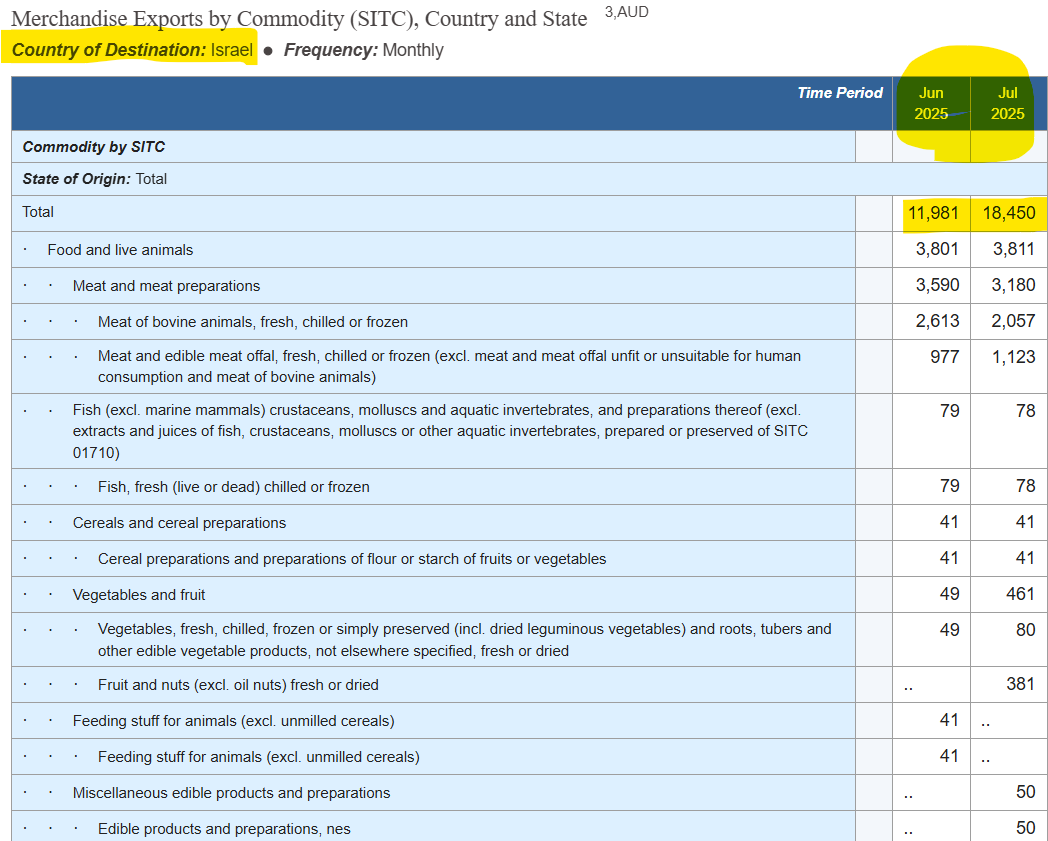Click the '3,AUD' footnote text
The image size is (1048, 841).
point(626,12)
